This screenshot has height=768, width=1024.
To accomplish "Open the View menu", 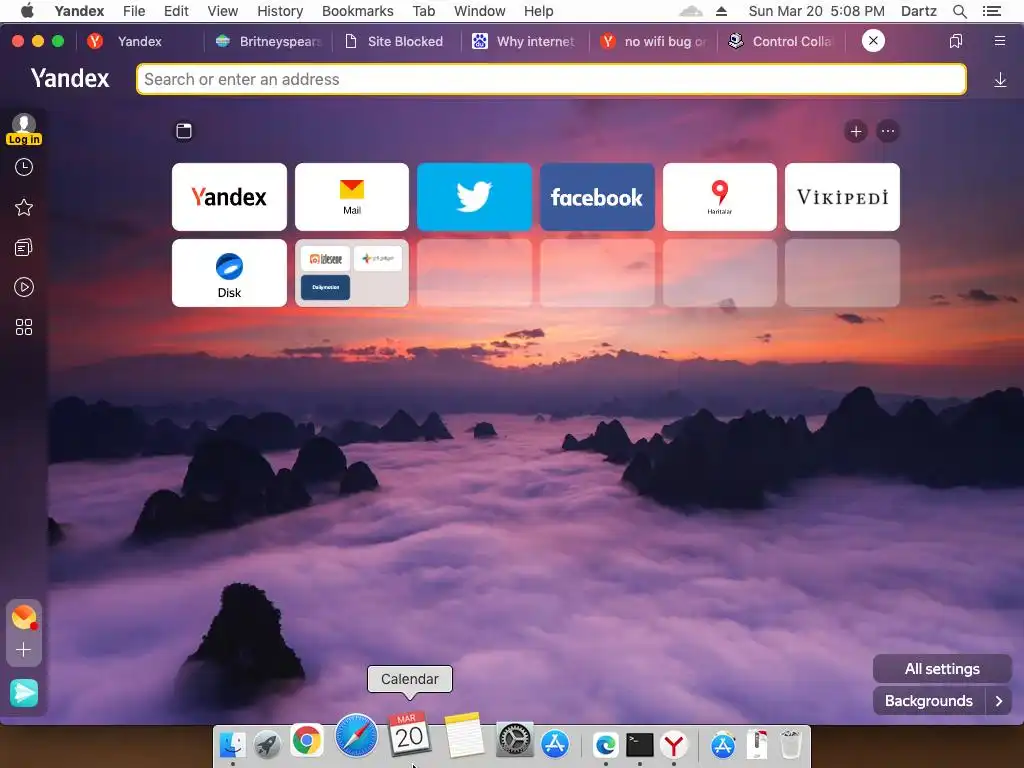I will coord(223,11).
